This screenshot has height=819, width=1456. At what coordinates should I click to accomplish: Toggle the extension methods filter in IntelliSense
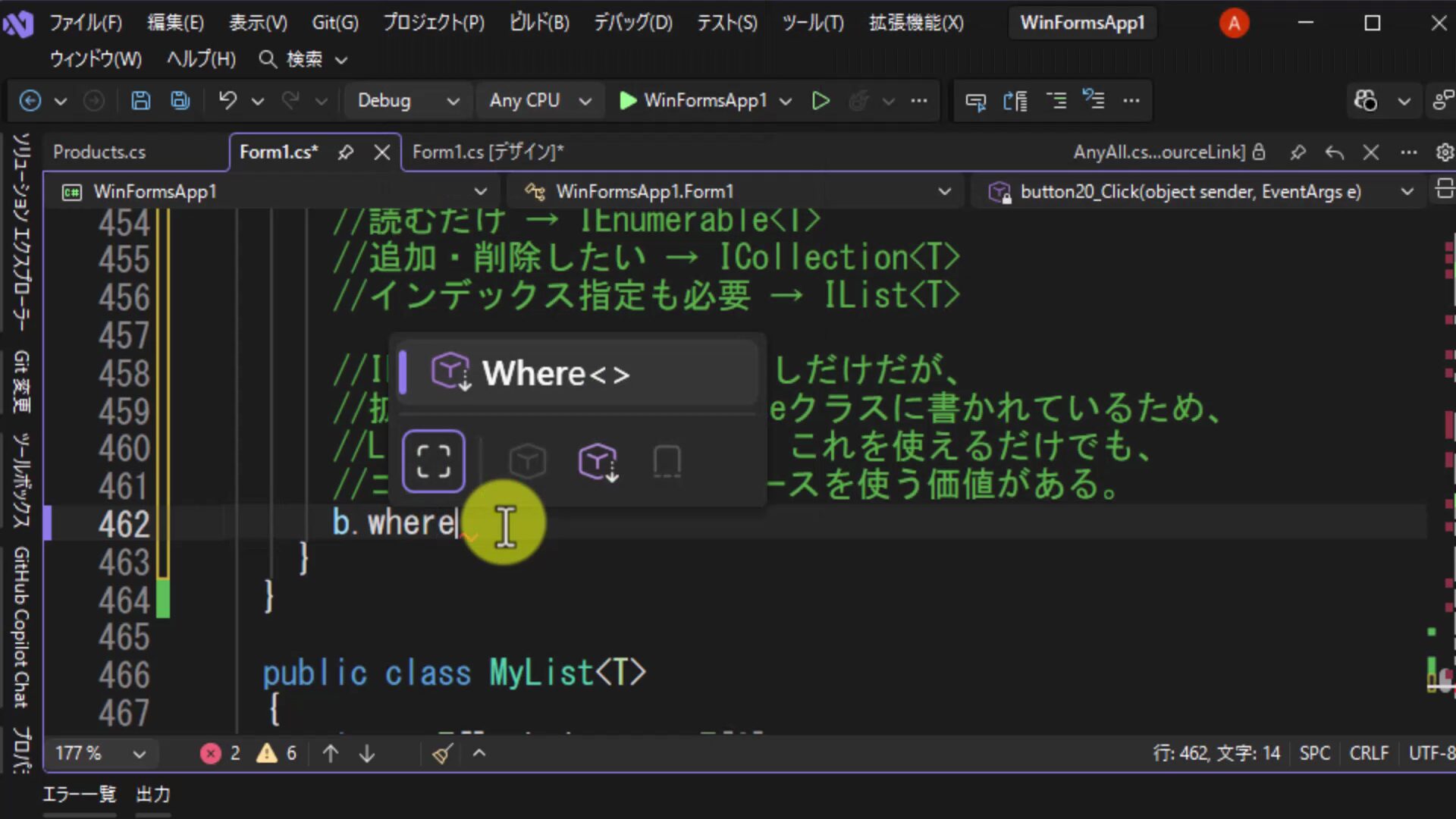[598, 462]
